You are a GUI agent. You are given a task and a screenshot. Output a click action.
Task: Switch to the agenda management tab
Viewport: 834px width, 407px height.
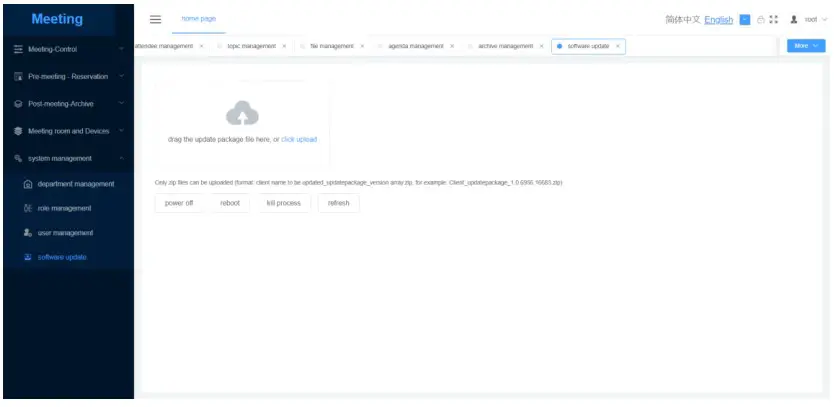point(416,46)
